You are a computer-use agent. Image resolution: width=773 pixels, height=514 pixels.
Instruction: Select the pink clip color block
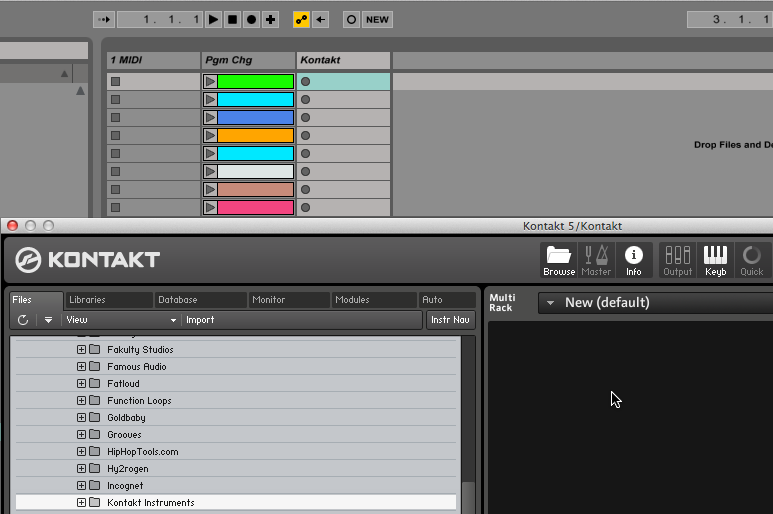click(x=255, y=207)
